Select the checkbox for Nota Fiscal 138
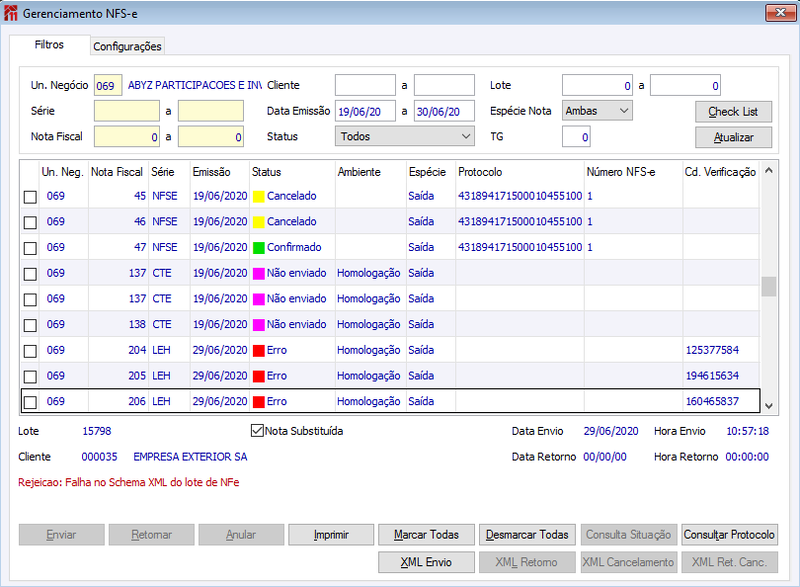 30,325
